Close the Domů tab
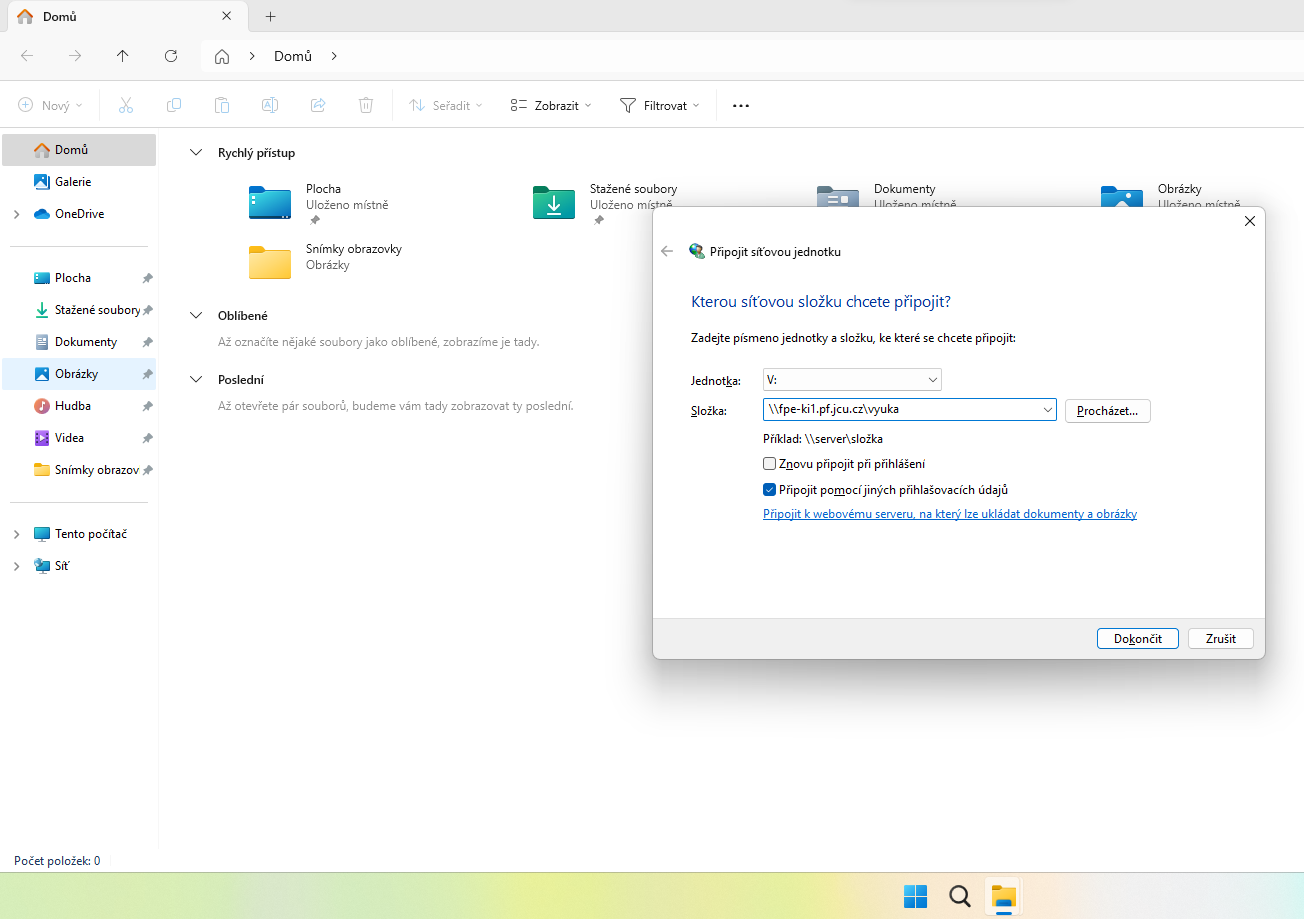 coord(227,16)
